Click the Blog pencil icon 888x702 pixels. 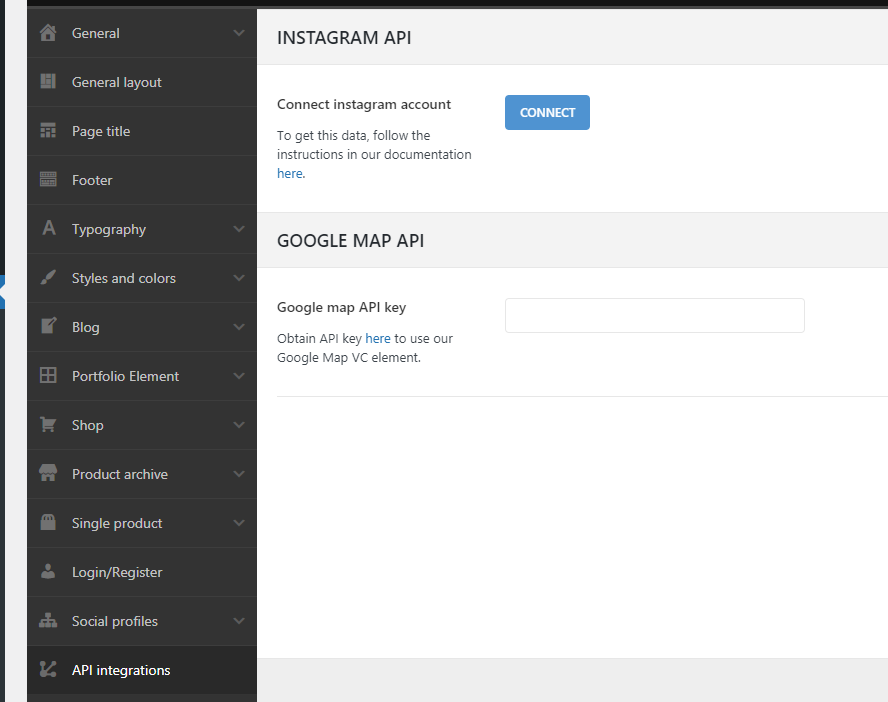pos(48,326)
